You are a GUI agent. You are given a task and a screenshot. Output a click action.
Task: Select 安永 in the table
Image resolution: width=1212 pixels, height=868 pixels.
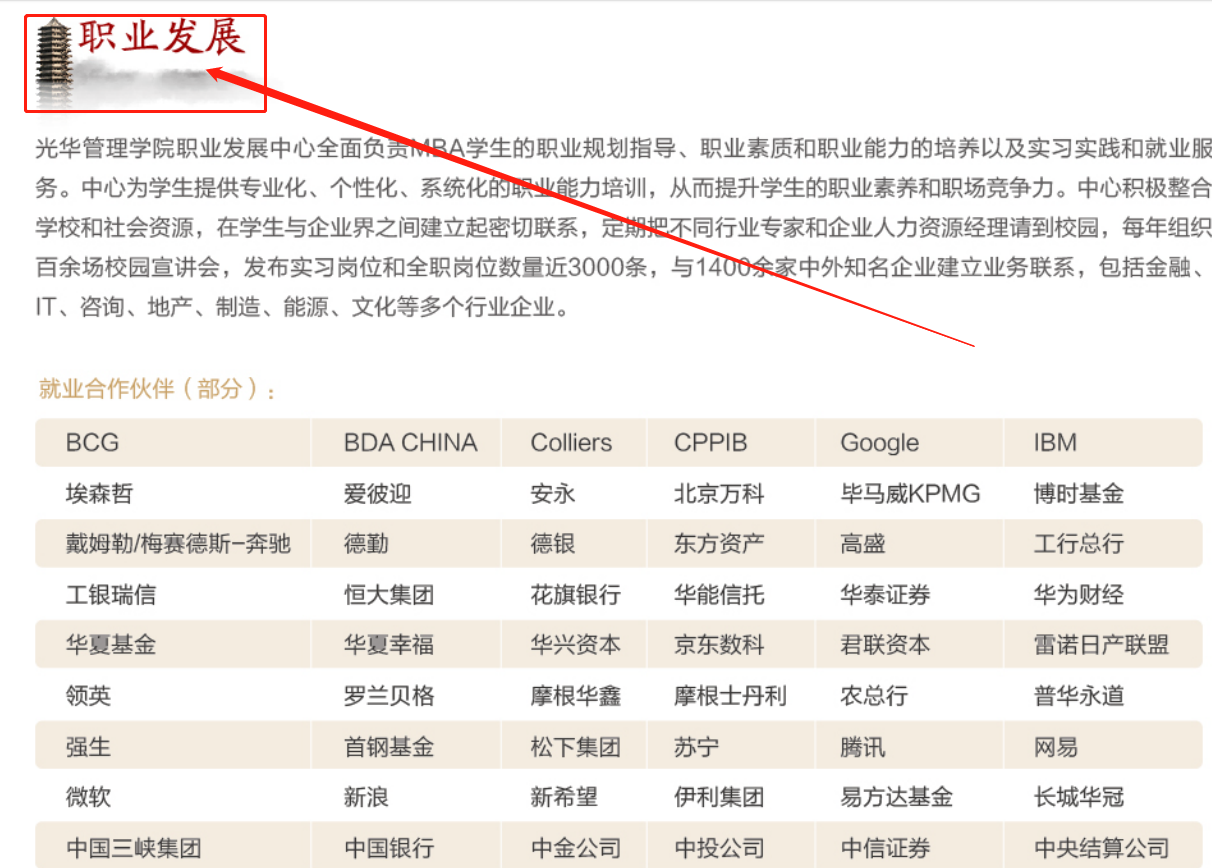click(553, 494)
